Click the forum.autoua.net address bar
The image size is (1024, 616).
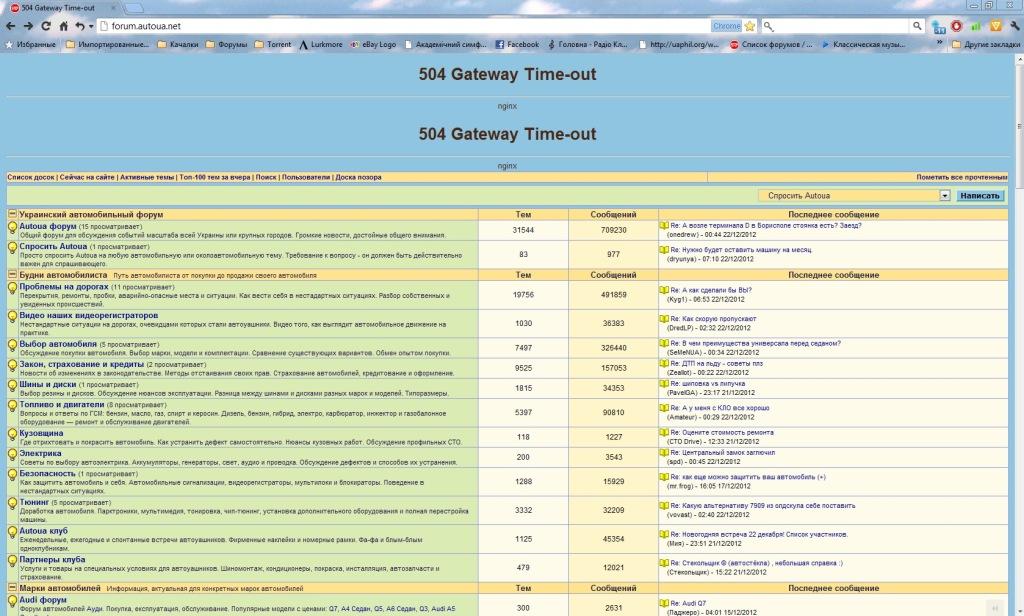[x=400, y=26]
